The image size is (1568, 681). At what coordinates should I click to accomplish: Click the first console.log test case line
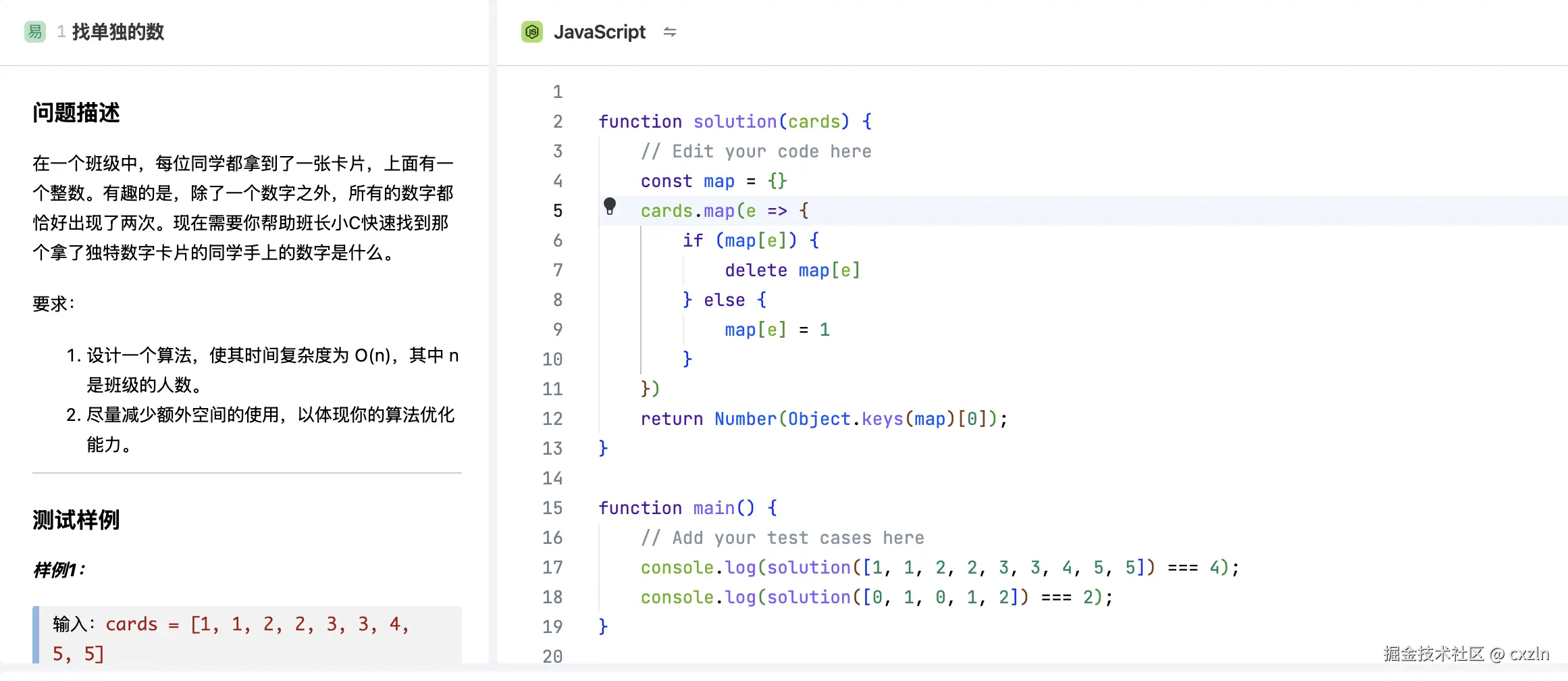tap(939, 567)
